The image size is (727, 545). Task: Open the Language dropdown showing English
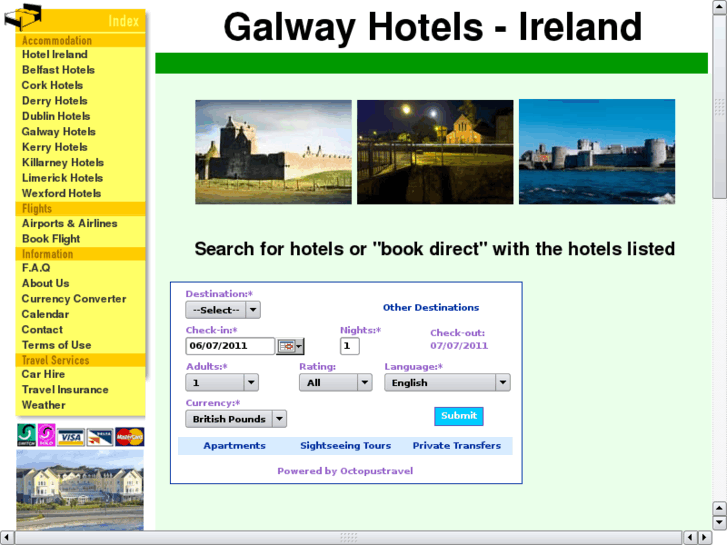coord(447,383)
